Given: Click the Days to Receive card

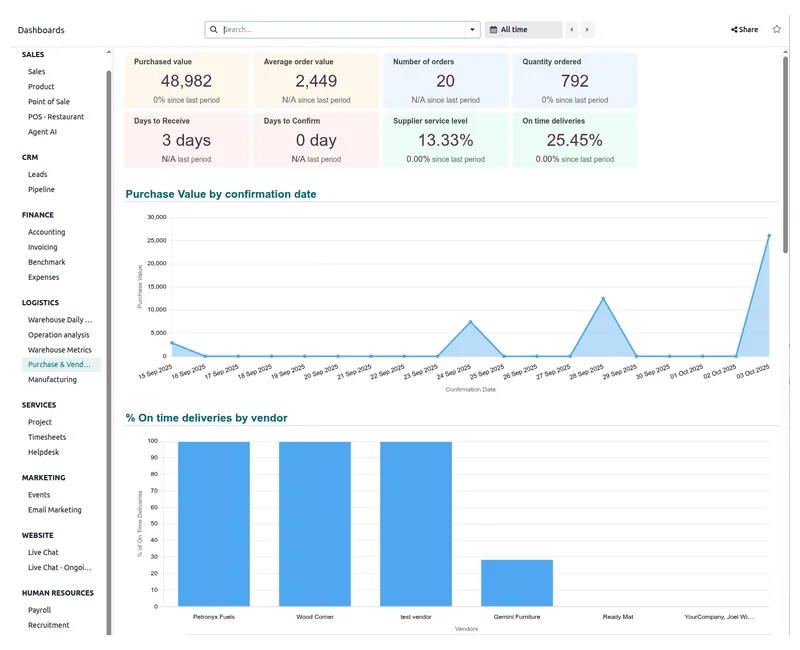Looking at the screenshot, I should click(x=187, y=140).
